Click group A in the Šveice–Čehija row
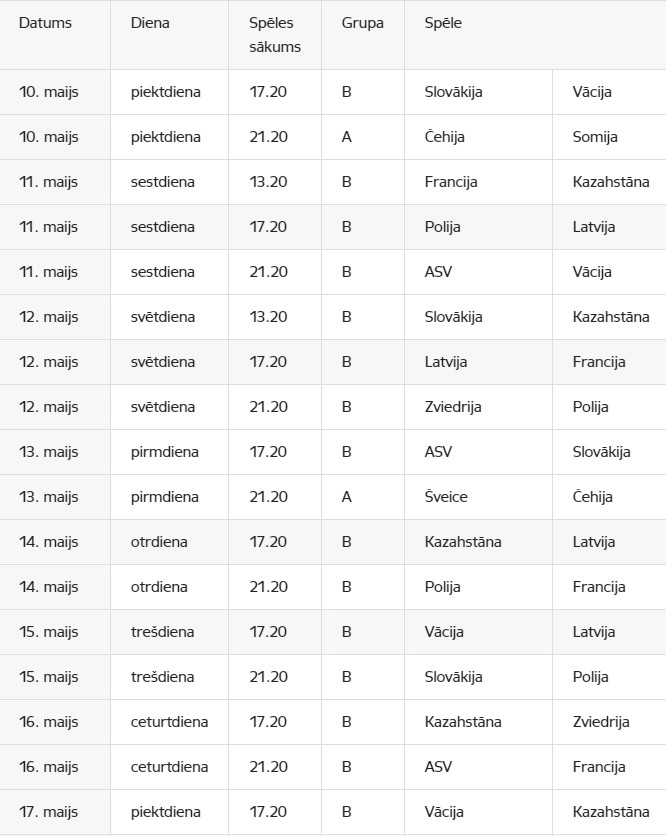This screenshot has width=666, height=836. [x=347, y=497]
